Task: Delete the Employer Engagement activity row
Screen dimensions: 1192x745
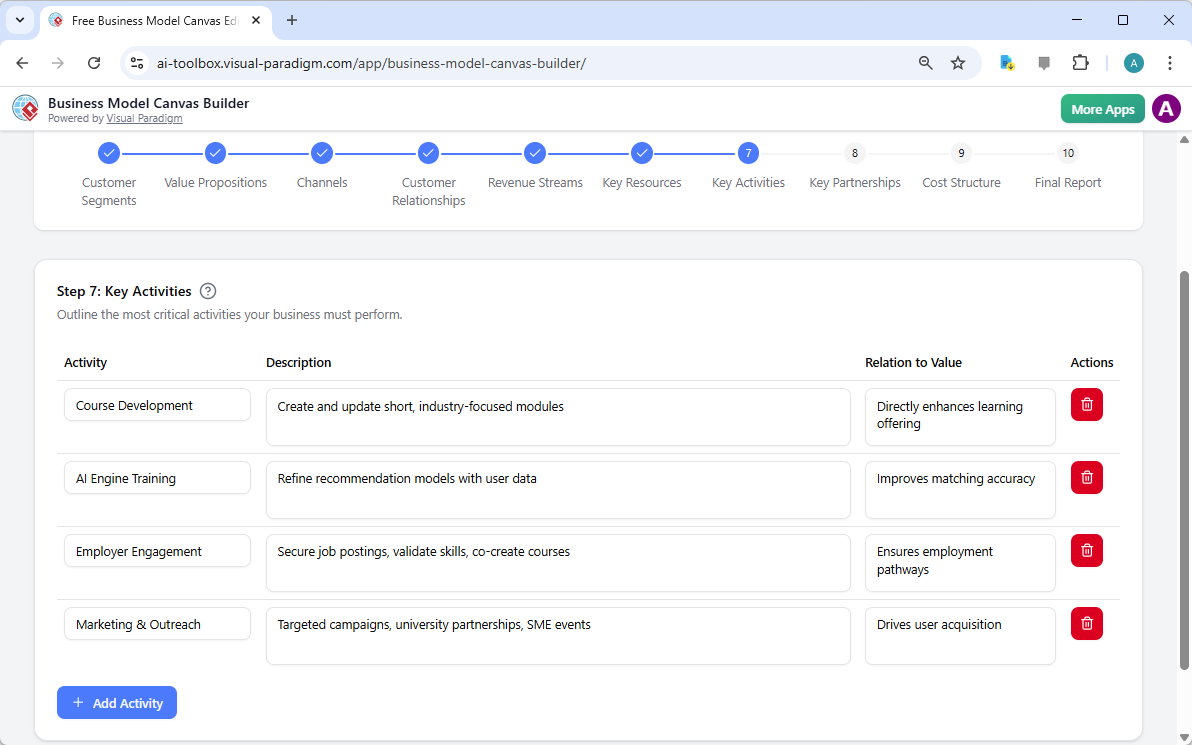Action: (1086, 550)
